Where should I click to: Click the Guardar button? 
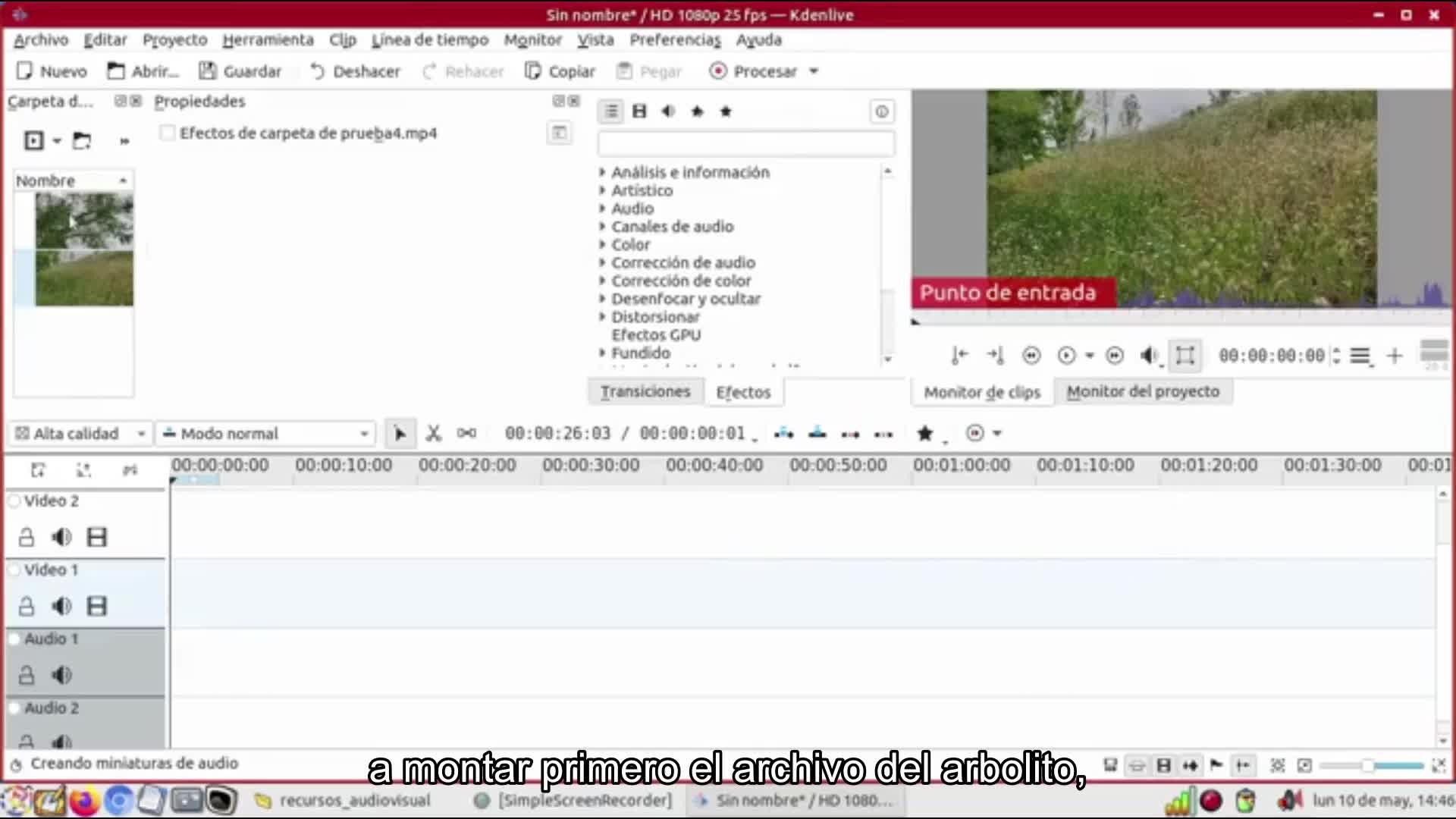point(240,71)
